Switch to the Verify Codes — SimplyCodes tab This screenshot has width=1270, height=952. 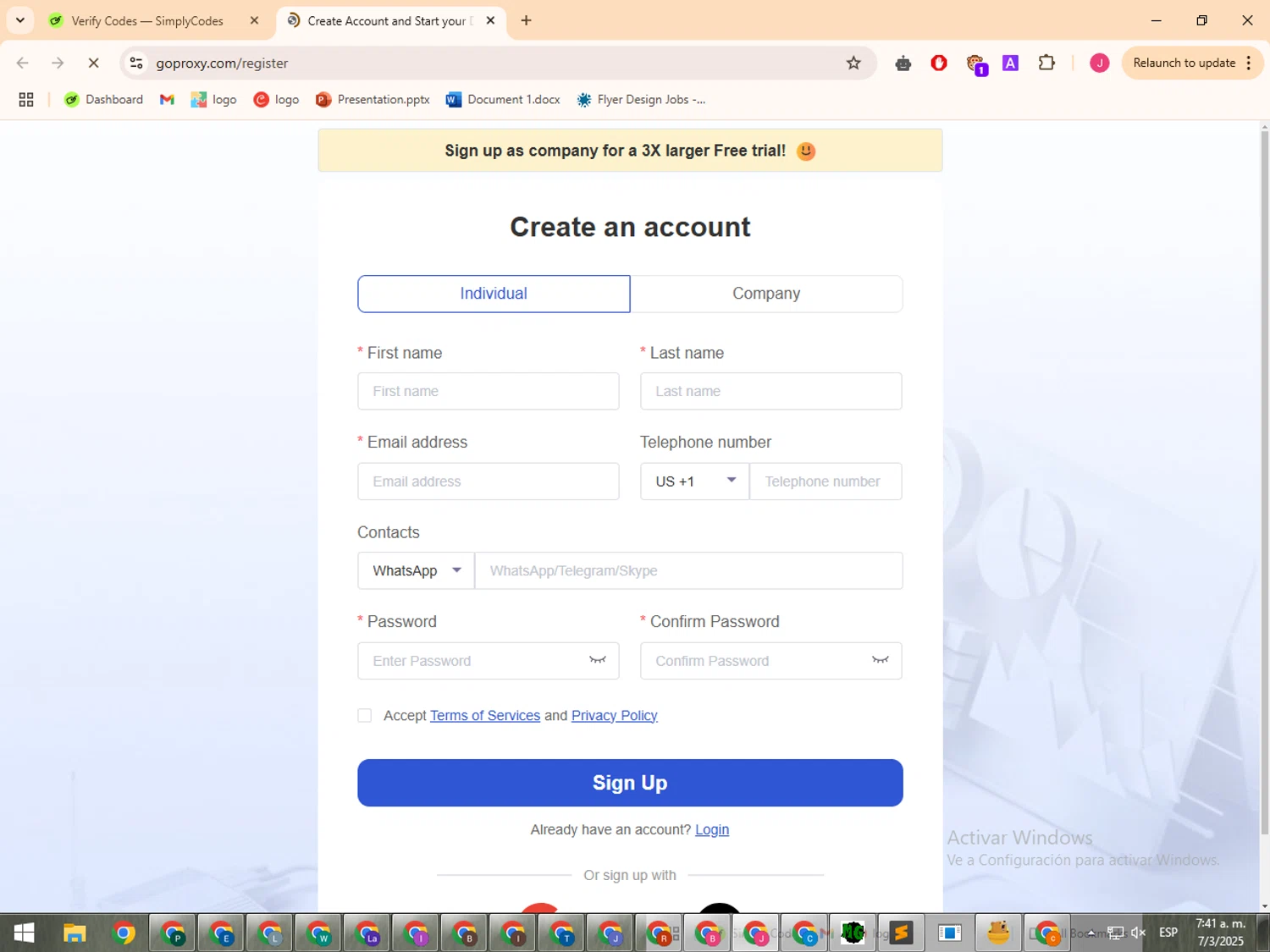(x=147, y=20)
